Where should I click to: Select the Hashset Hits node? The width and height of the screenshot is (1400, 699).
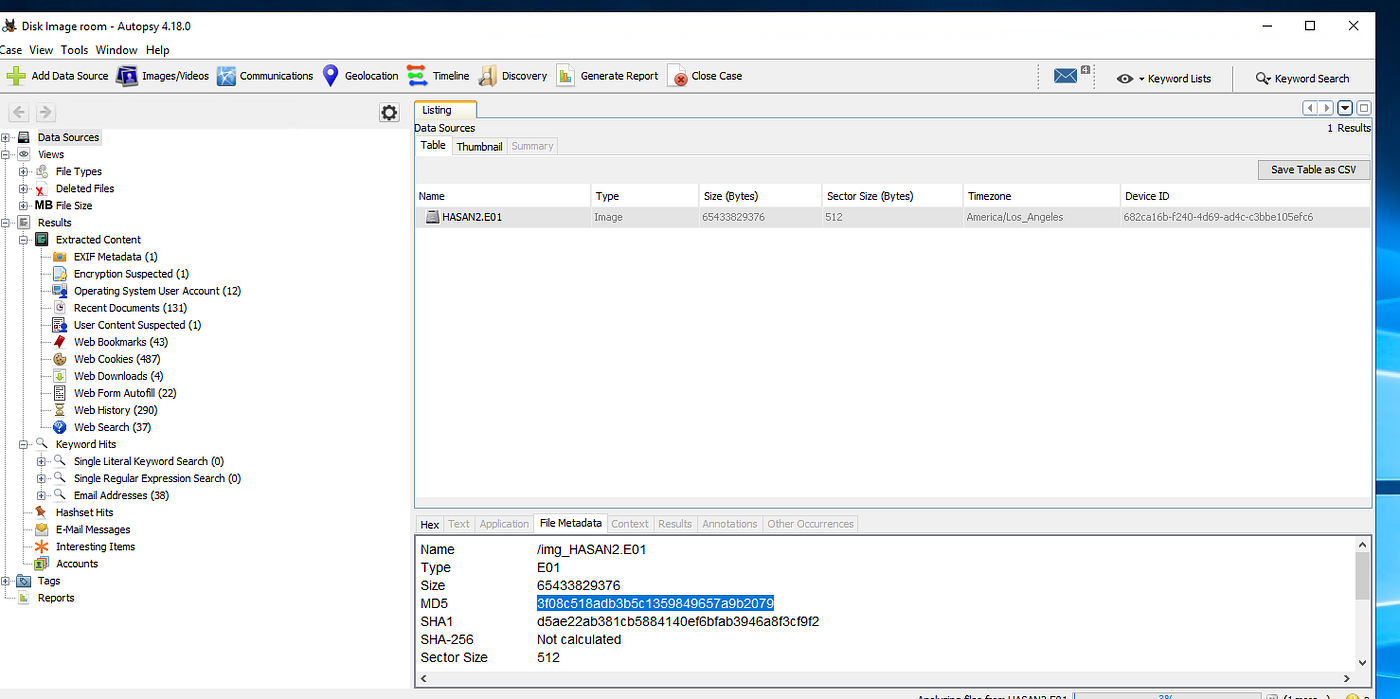point(84,512)
